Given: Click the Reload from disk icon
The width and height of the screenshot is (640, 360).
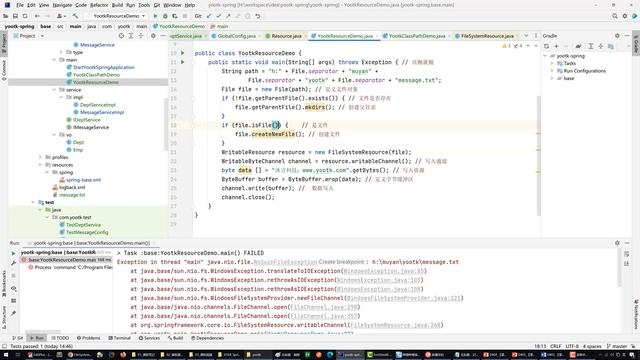Looking at the screenshot, I should click(25, 16).
